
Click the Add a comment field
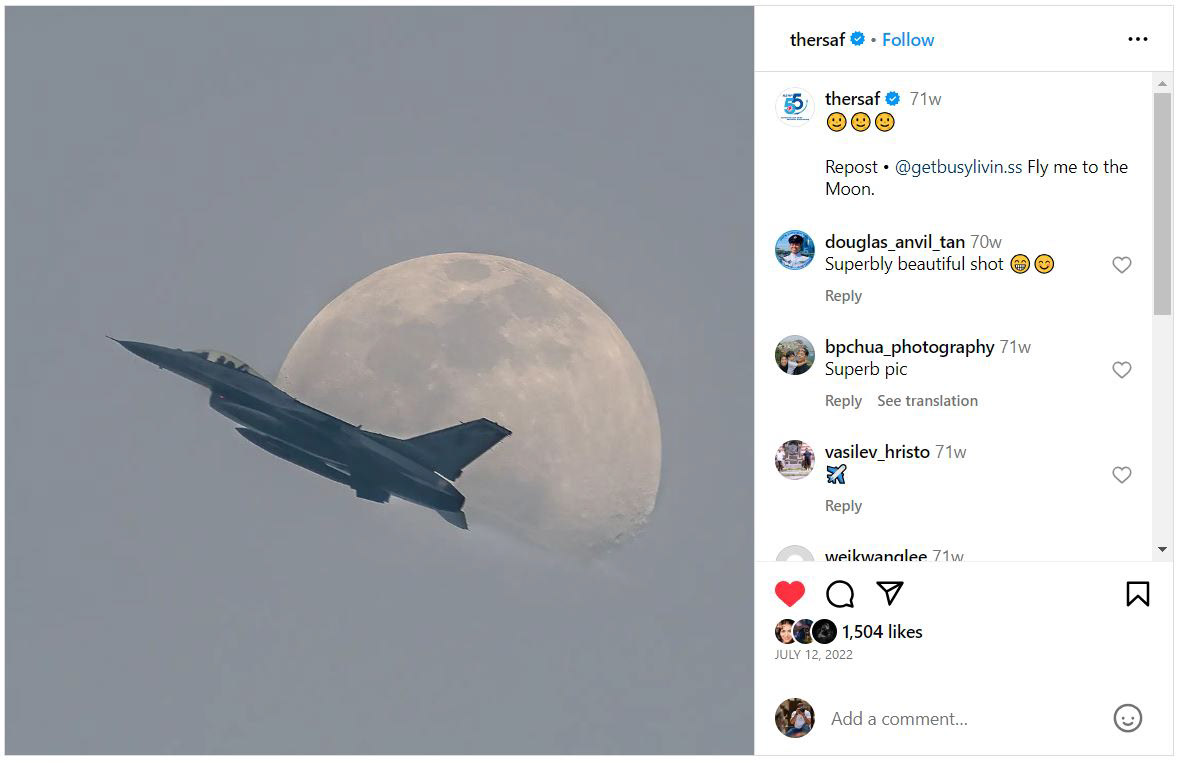click(960, 718)
